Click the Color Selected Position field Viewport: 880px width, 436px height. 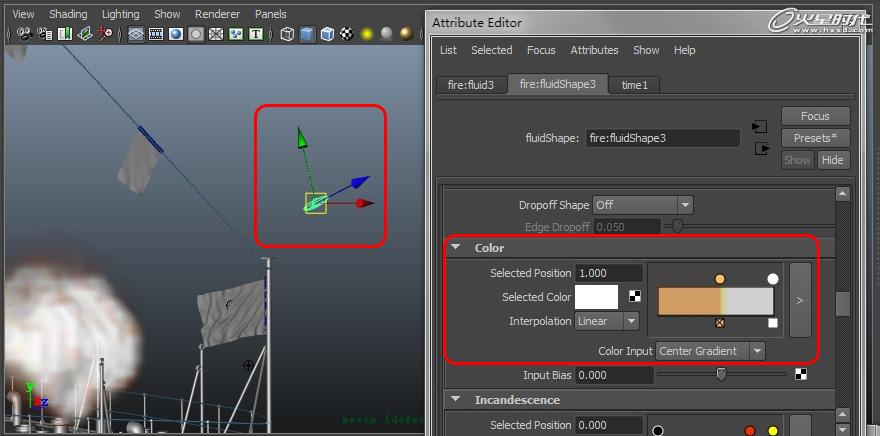coord(608,273)
